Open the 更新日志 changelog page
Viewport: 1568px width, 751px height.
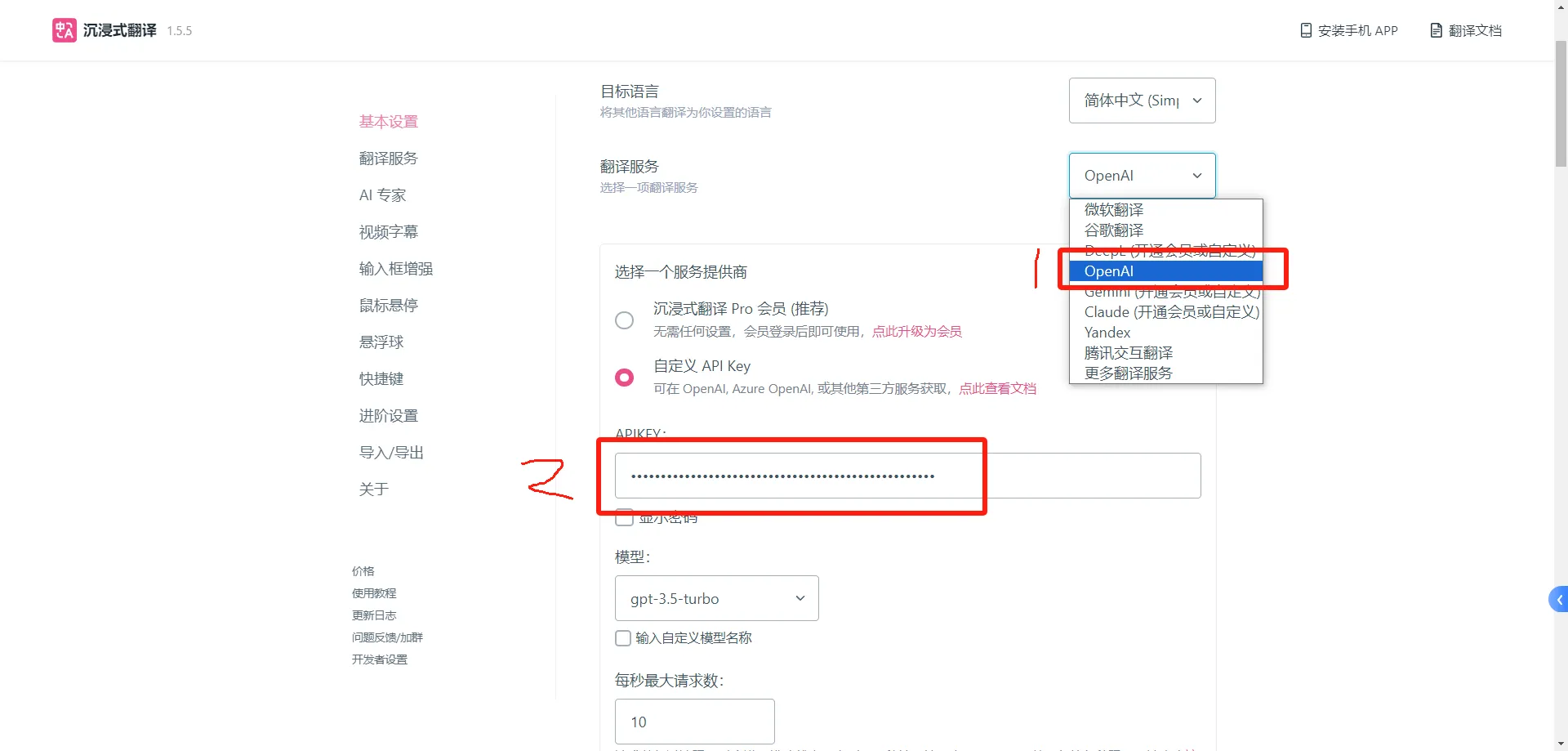(373, 615)
